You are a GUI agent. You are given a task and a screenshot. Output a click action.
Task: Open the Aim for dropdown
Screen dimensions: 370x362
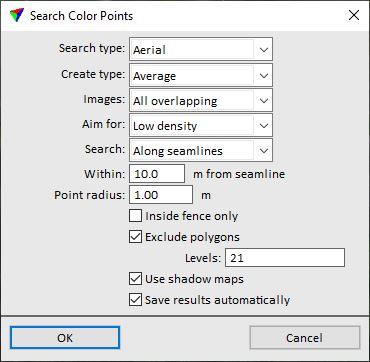point(201,125)
